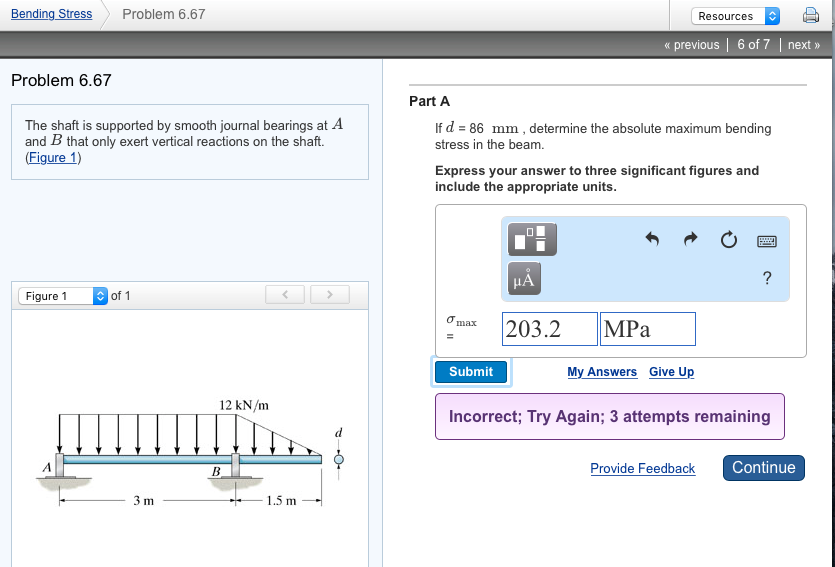Go to next figure arrow

330,294
